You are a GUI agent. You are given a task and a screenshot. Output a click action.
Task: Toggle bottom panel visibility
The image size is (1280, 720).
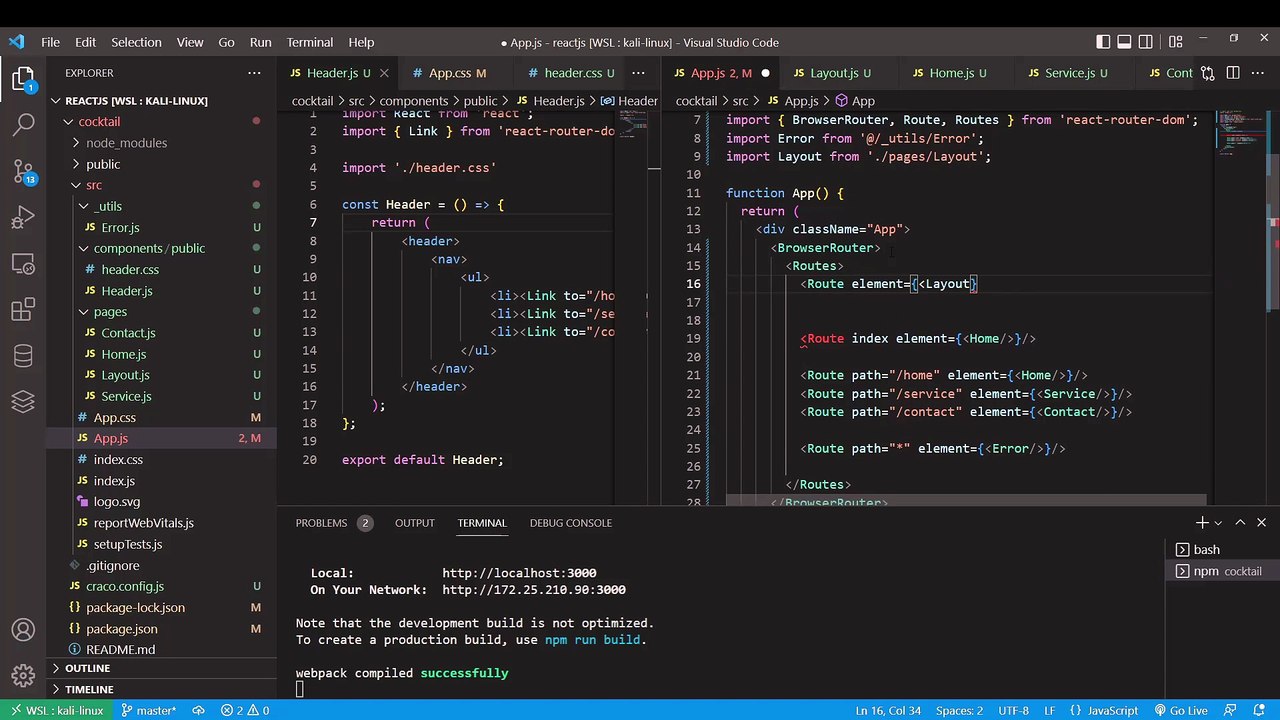[1124, 42]
